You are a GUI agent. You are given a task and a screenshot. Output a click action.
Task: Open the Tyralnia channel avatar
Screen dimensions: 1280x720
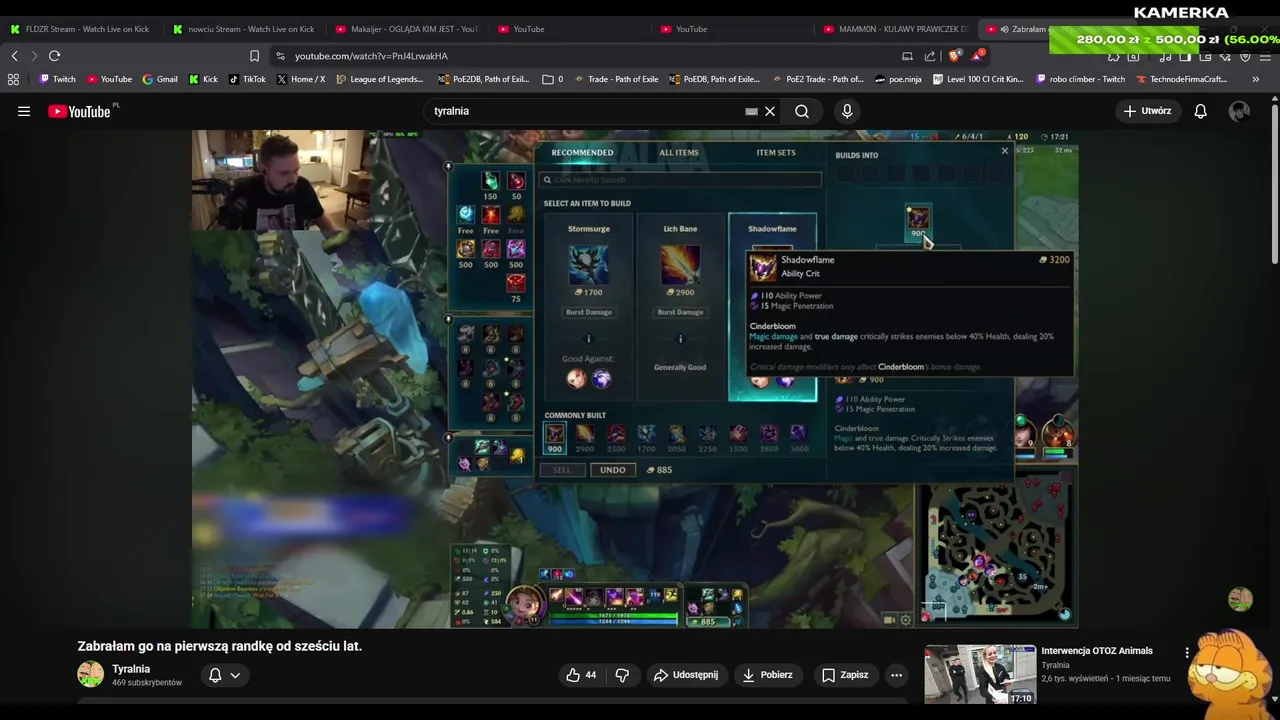coord(90,675)
